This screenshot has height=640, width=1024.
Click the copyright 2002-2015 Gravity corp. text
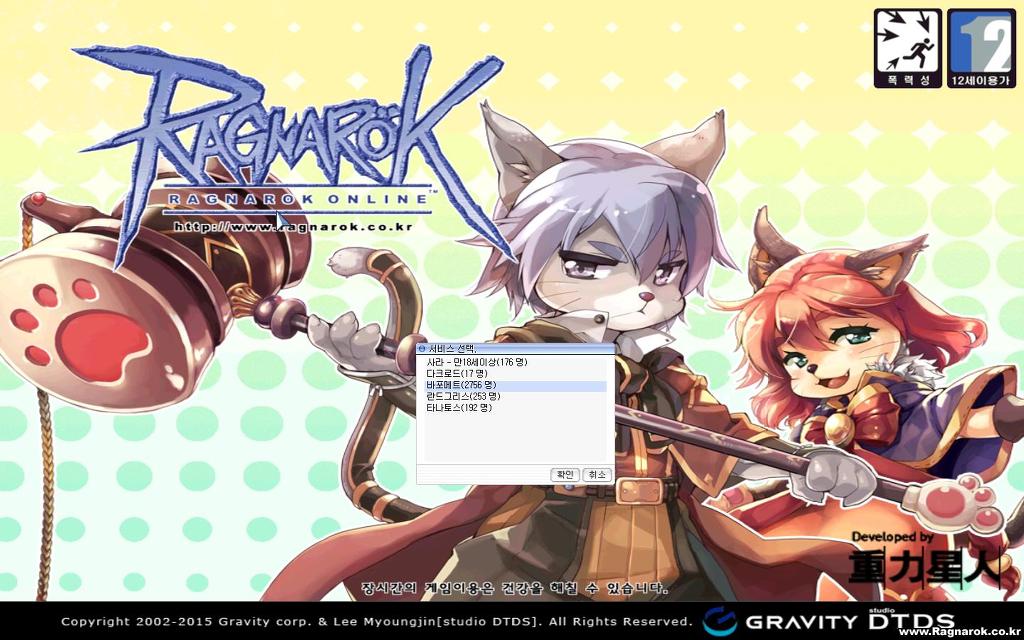click(x=375, y=621)
